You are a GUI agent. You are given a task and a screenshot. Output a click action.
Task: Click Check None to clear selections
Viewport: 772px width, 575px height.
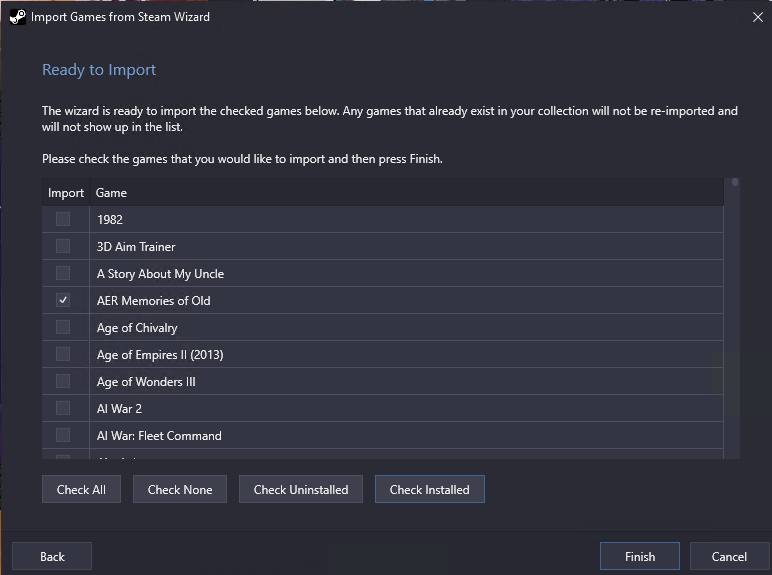click(180, 489)
